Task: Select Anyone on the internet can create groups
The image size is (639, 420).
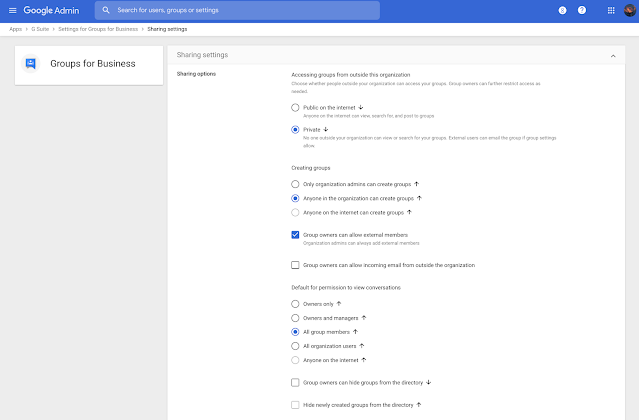Action: tap(295, 212)
